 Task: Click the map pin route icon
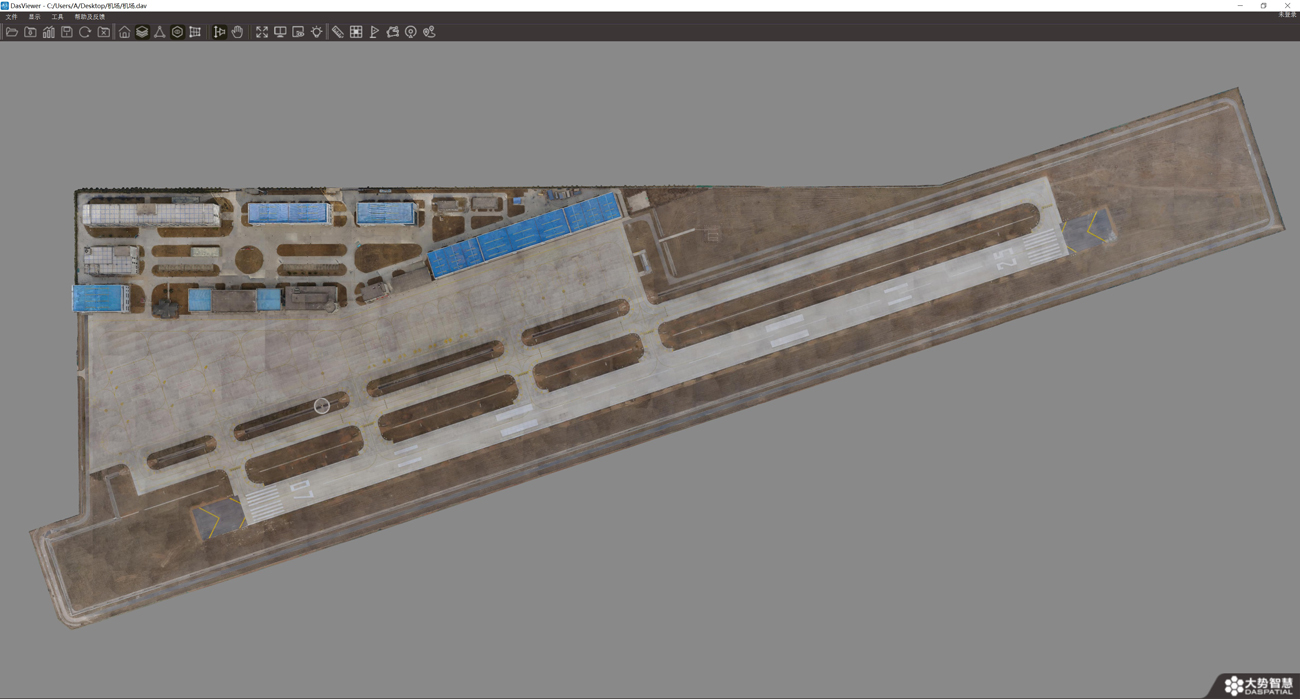coord(429,32)
